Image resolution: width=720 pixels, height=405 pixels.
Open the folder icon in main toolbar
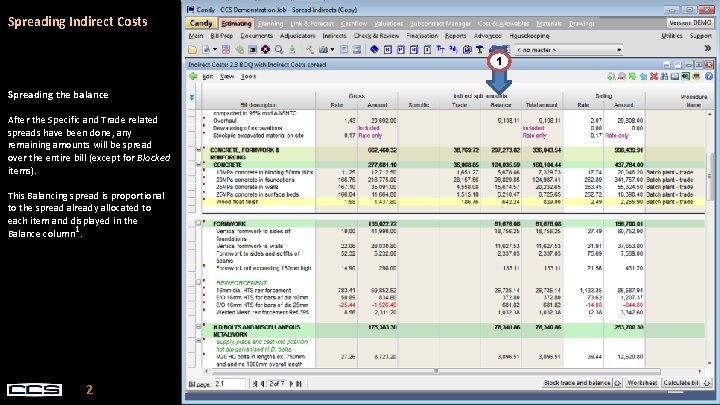point(192,50)
